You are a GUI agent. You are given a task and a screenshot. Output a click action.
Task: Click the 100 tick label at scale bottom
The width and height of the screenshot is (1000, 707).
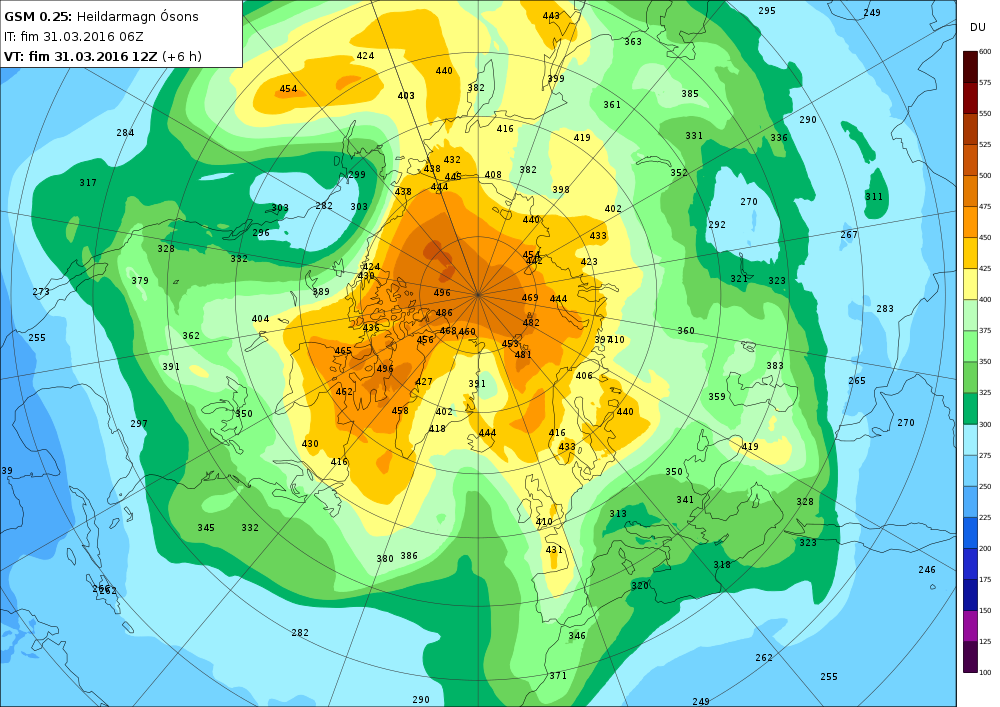pos(985,672)
